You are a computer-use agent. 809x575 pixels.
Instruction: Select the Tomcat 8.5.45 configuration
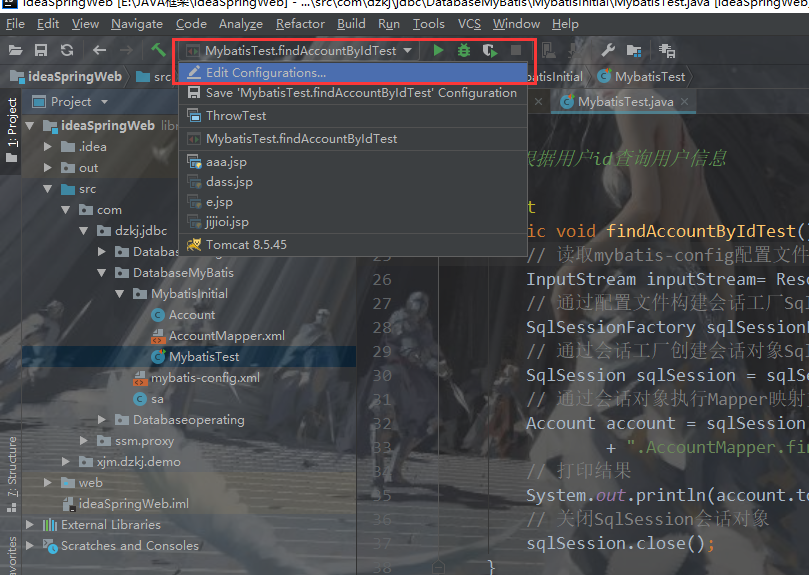[x=353, y=245]
